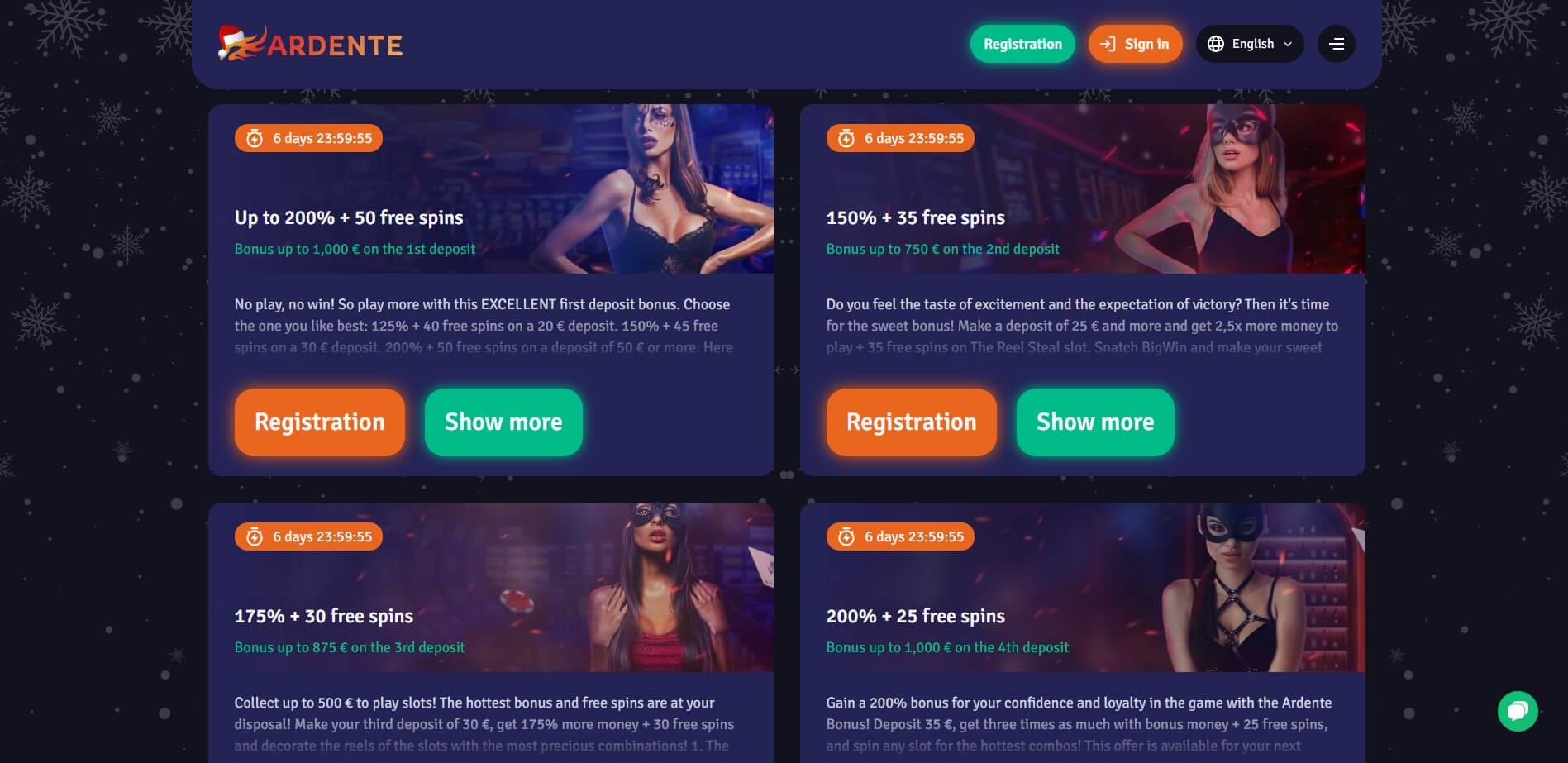The image size is (1568, 763).
Task: Select the 175% + 30 free spins banner
Action: (x=491, y=587)
